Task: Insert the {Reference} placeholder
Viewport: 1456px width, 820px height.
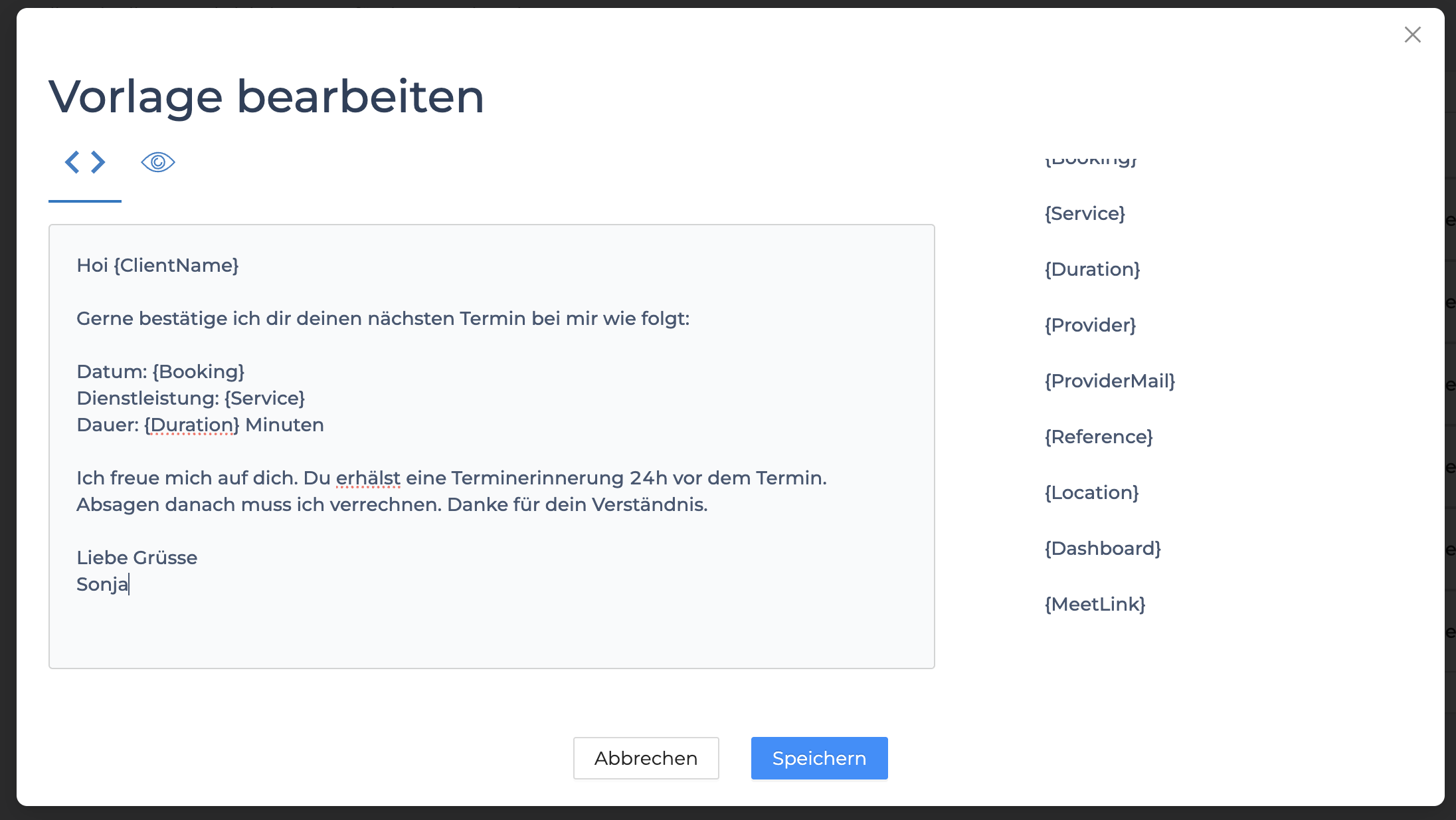Action: coord(1099,437)
